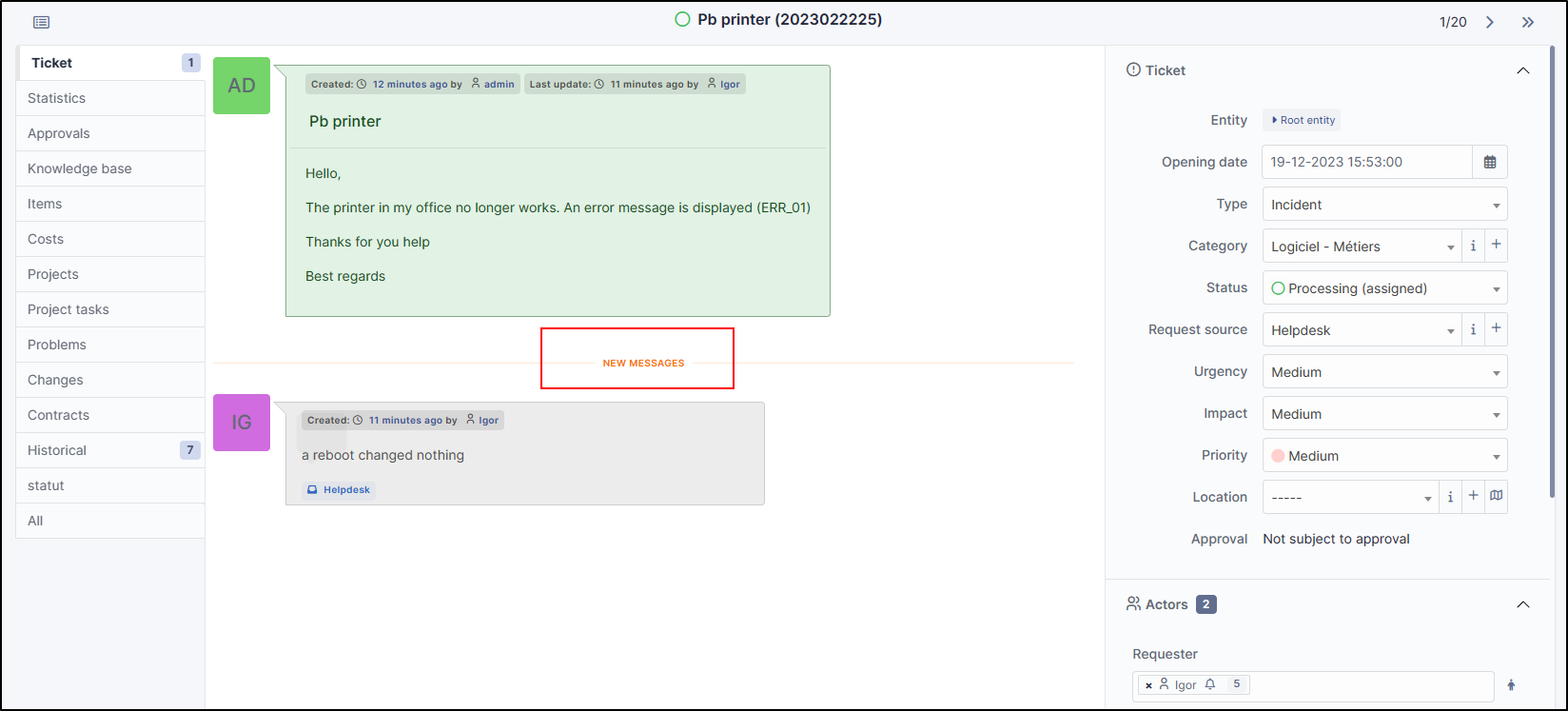Open the calendar picker for Opening date
The width and height of the screenshot is (1568, 711).
pos(1490,162)
